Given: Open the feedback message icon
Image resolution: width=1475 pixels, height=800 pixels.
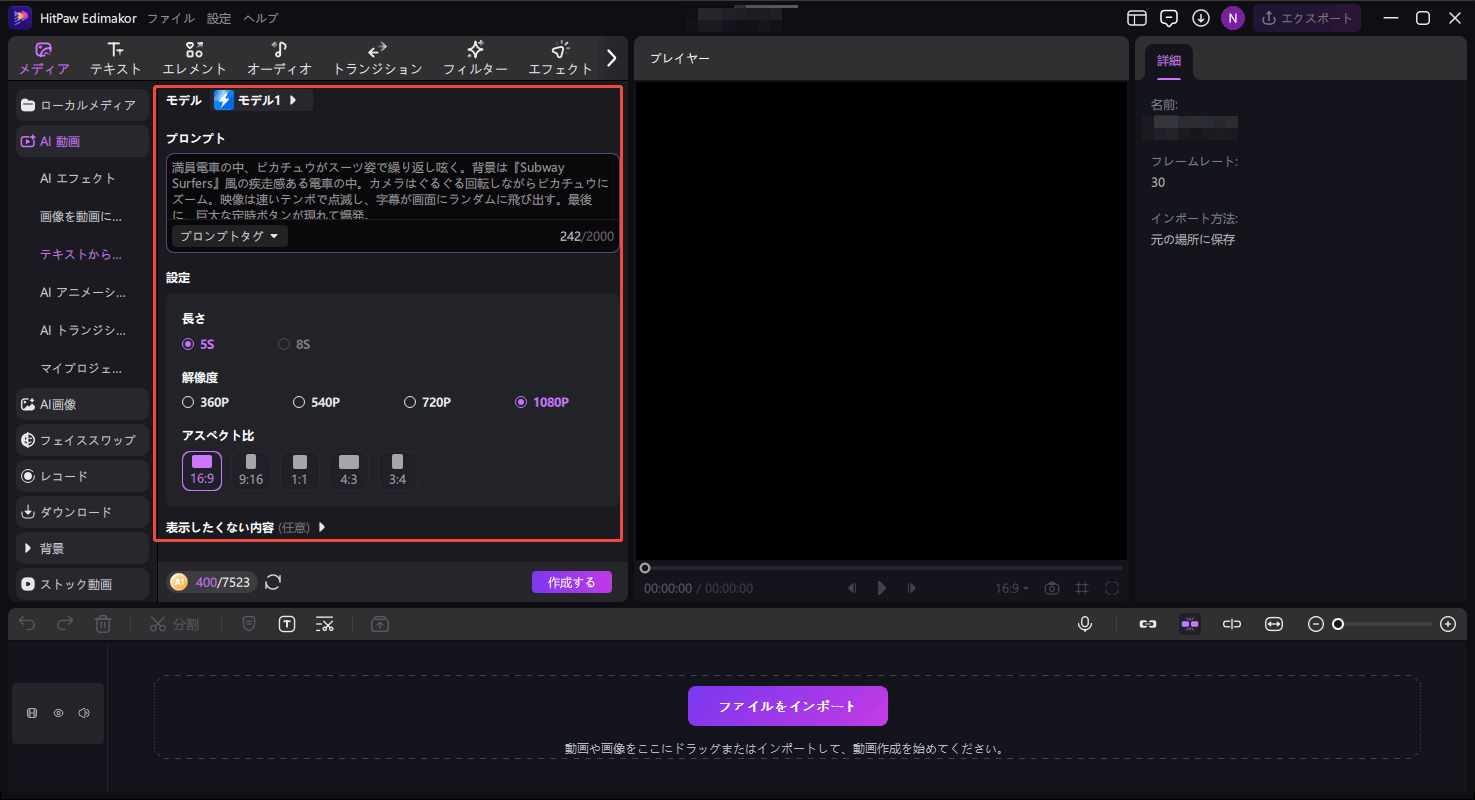Looking at the screenshot, I should [1169, 18].
